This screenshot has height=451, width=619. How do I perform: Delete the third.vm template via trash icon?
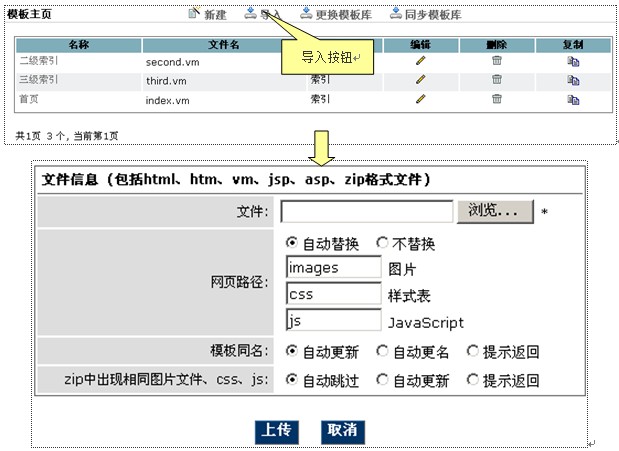[x=497, y=79]
